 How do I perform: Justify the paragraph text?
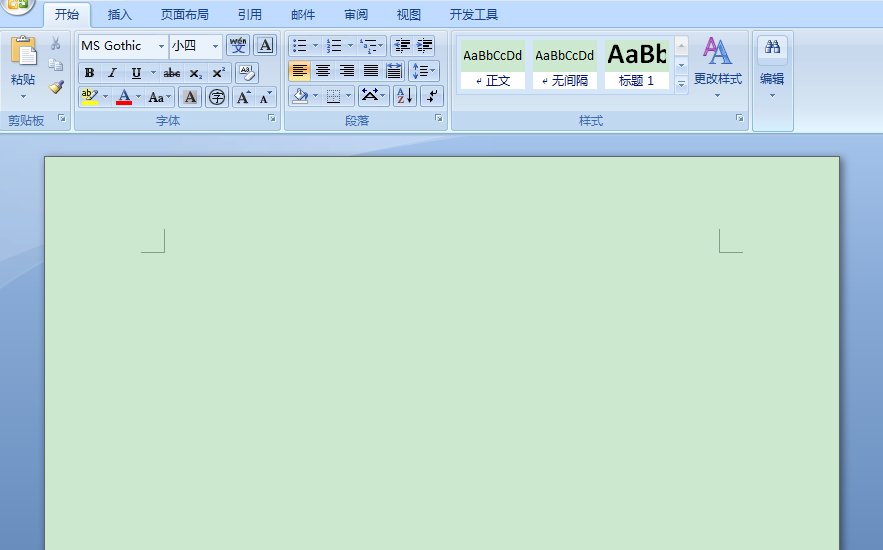point(371,70)
